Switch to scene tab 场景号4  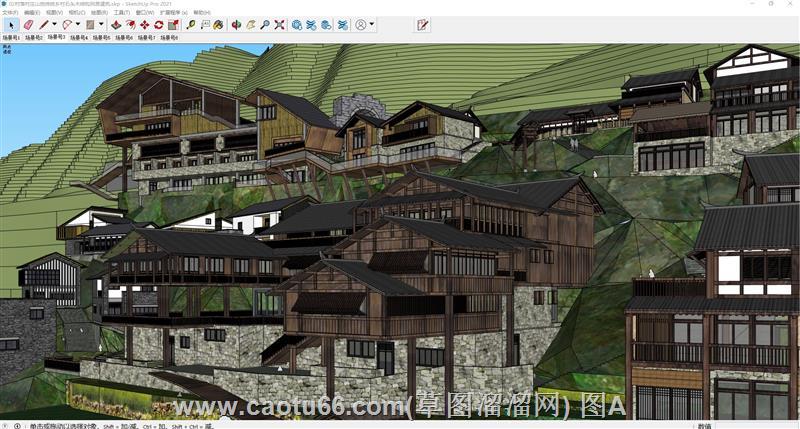click(x=79, y=38)
